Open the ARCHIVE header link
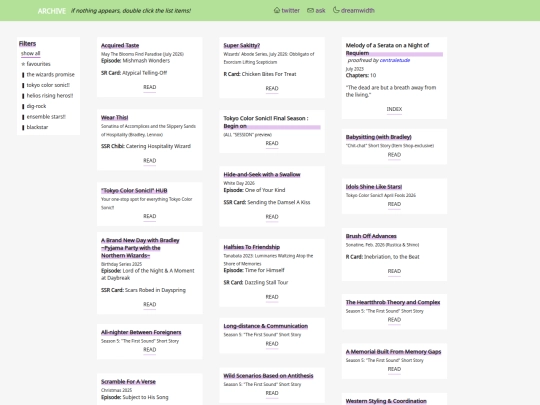Screen dimensions: 540x405 click(52, 11)
